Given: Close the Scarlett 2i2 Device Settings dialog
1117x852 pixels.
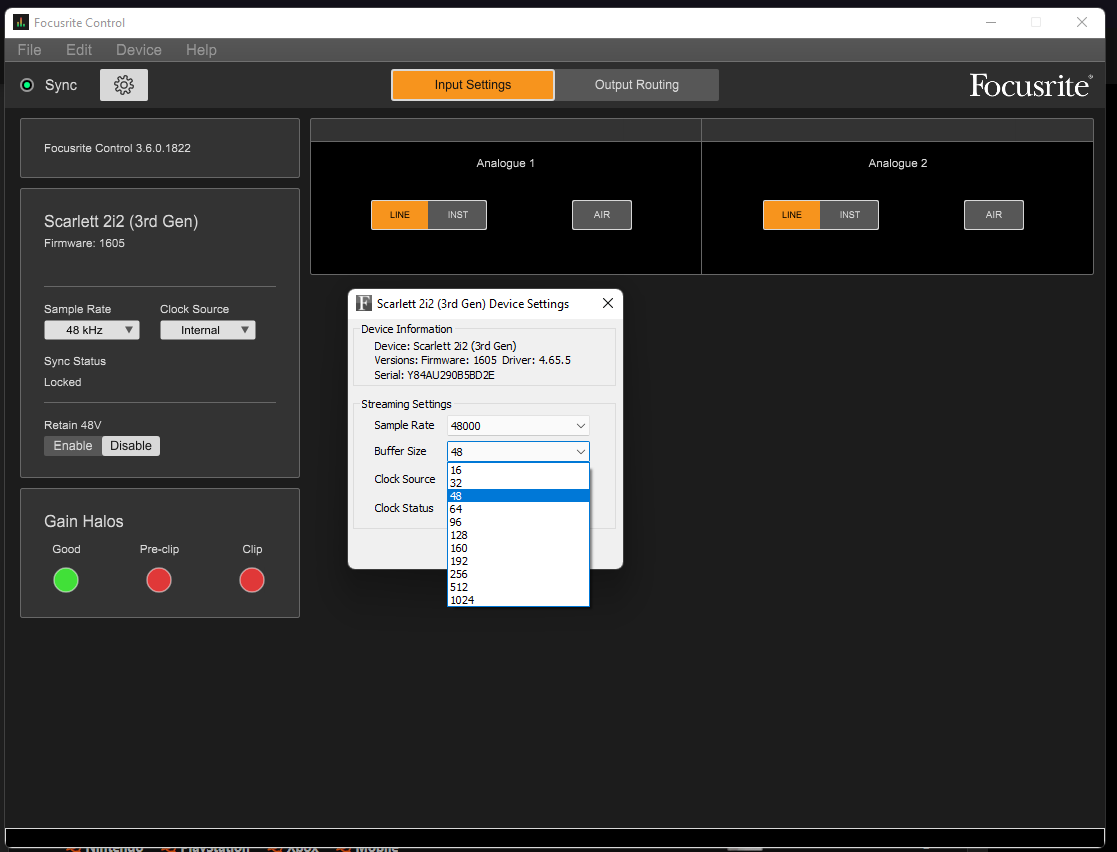Looking at the screenshot, I should 608,303.
